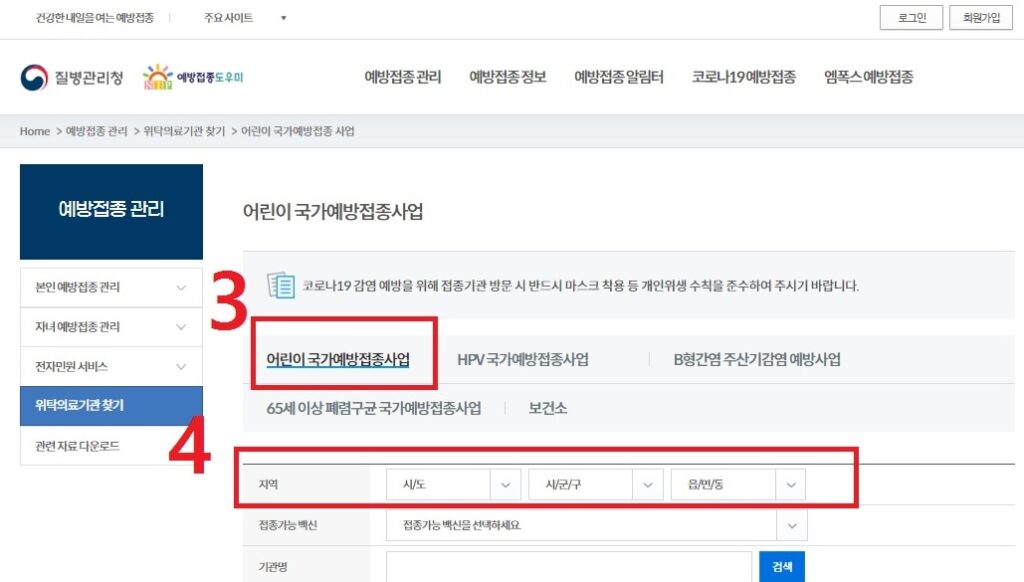Click the 어린이 국가예방접종사업 page heading

(333, 211)
